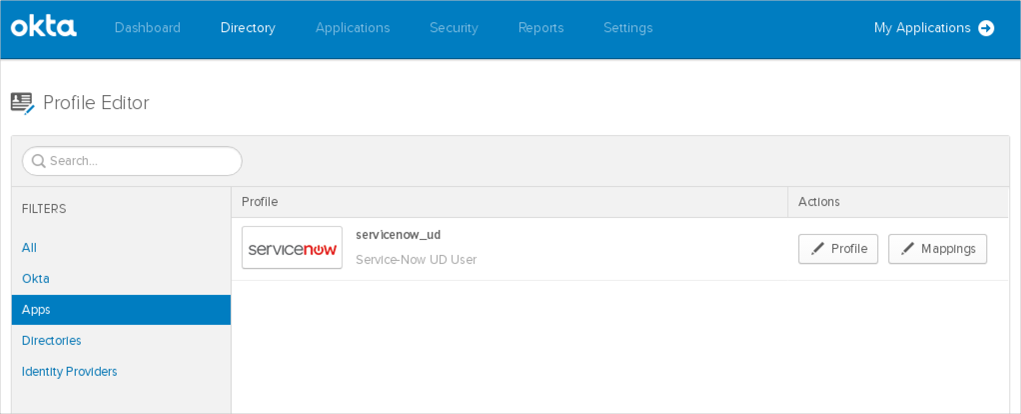Open the Settings menu
The image size is (1021, 414).
coord(628,28)
